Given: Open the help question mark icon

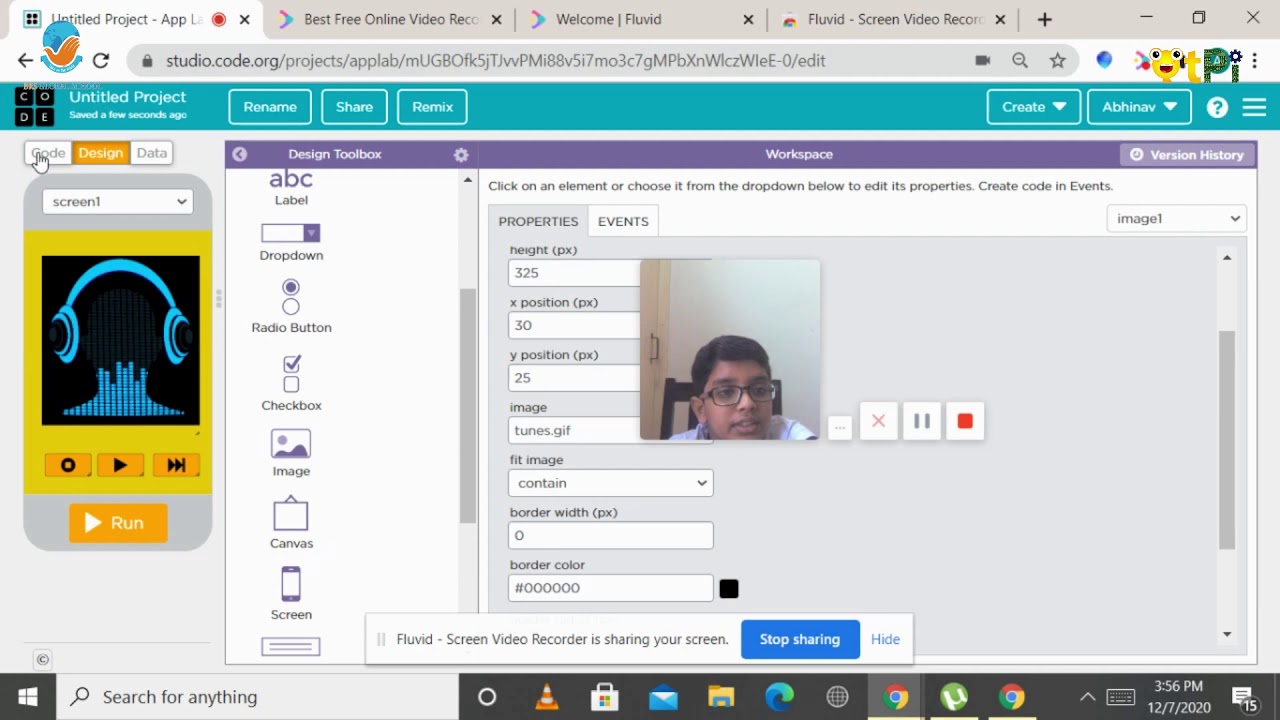Looking at the screenshot, I should click(1217, 107).
